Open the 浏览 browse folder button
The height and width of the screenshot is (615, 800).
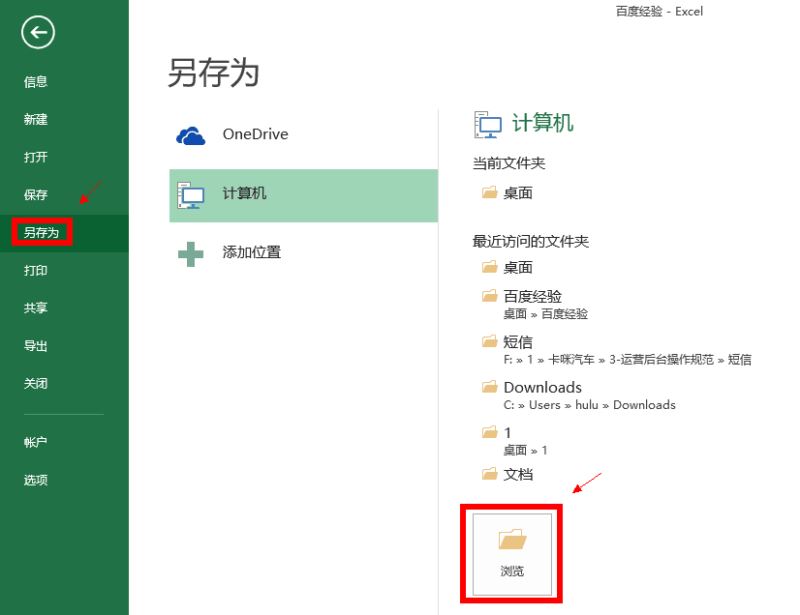click(x=511, y=554)
